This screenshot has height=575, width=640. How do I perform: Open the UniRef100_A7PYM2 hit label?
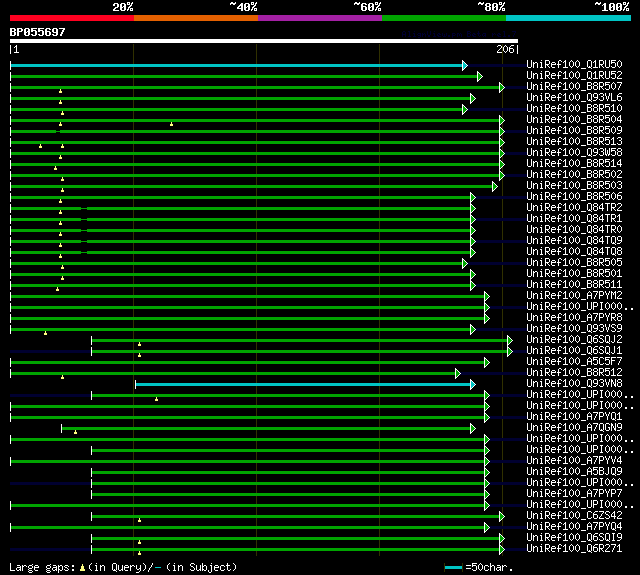coord(574,296)
